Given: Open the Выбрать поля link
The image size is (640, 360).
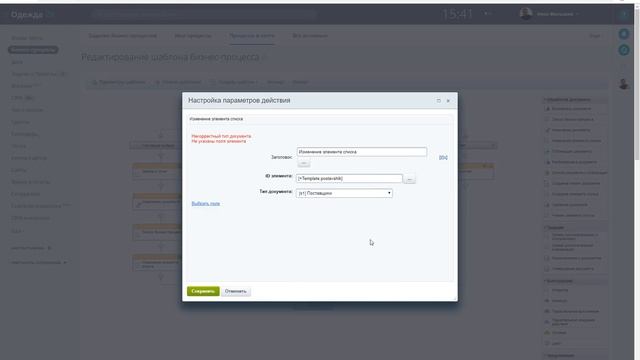Looking at the screenshot, I should pos(206,203).
